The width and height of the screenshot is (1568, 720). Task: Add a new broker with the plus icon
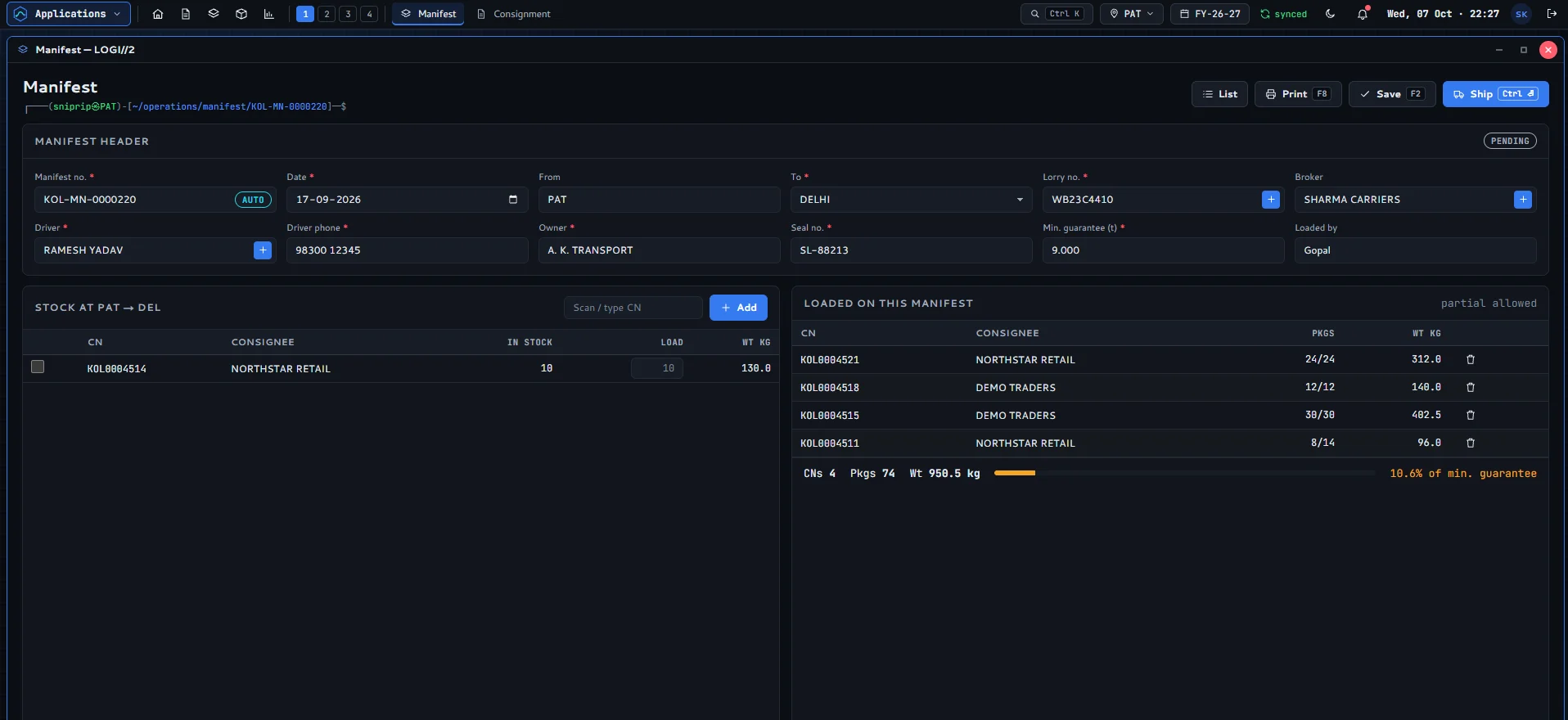(x=1523, y=200)
